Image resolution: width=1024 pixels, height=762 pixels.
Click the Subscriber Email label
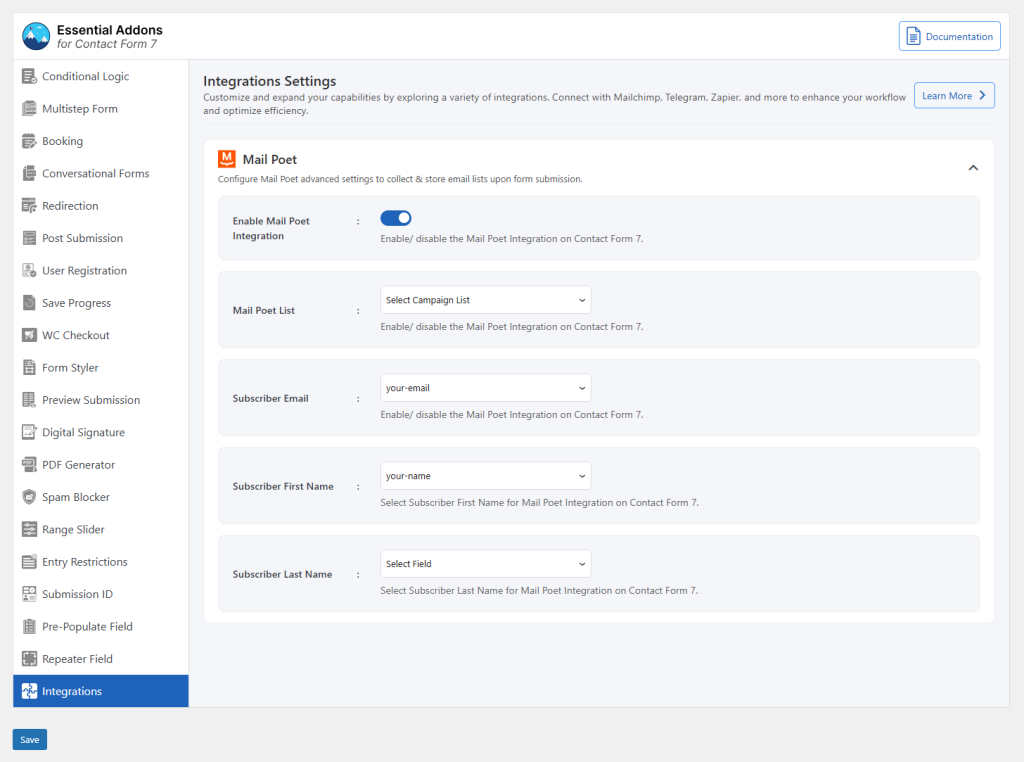click(270, 398)
